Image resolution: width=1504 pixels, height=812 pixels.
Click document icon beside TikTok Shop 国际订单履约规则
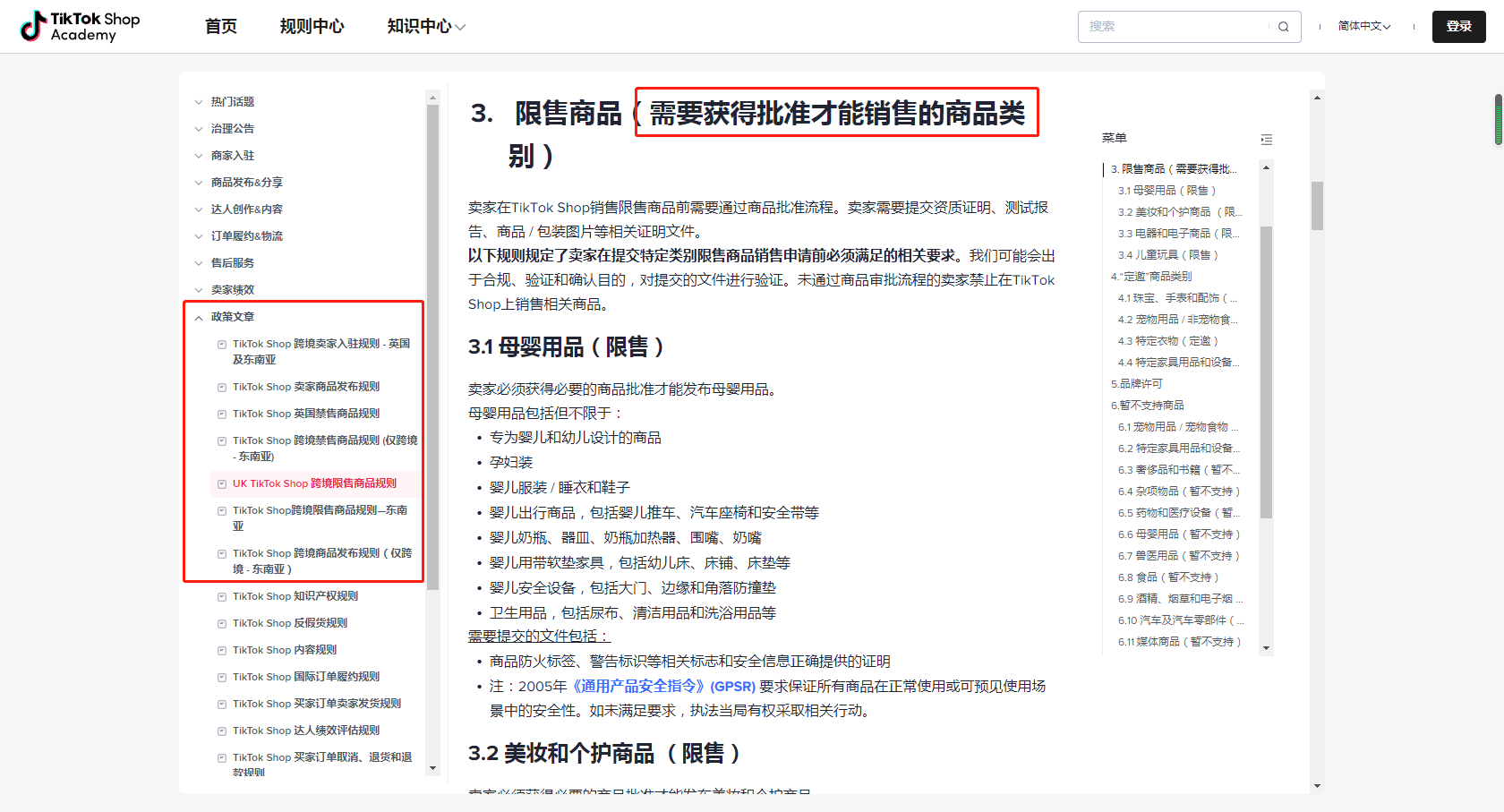[x=222, y=678]
